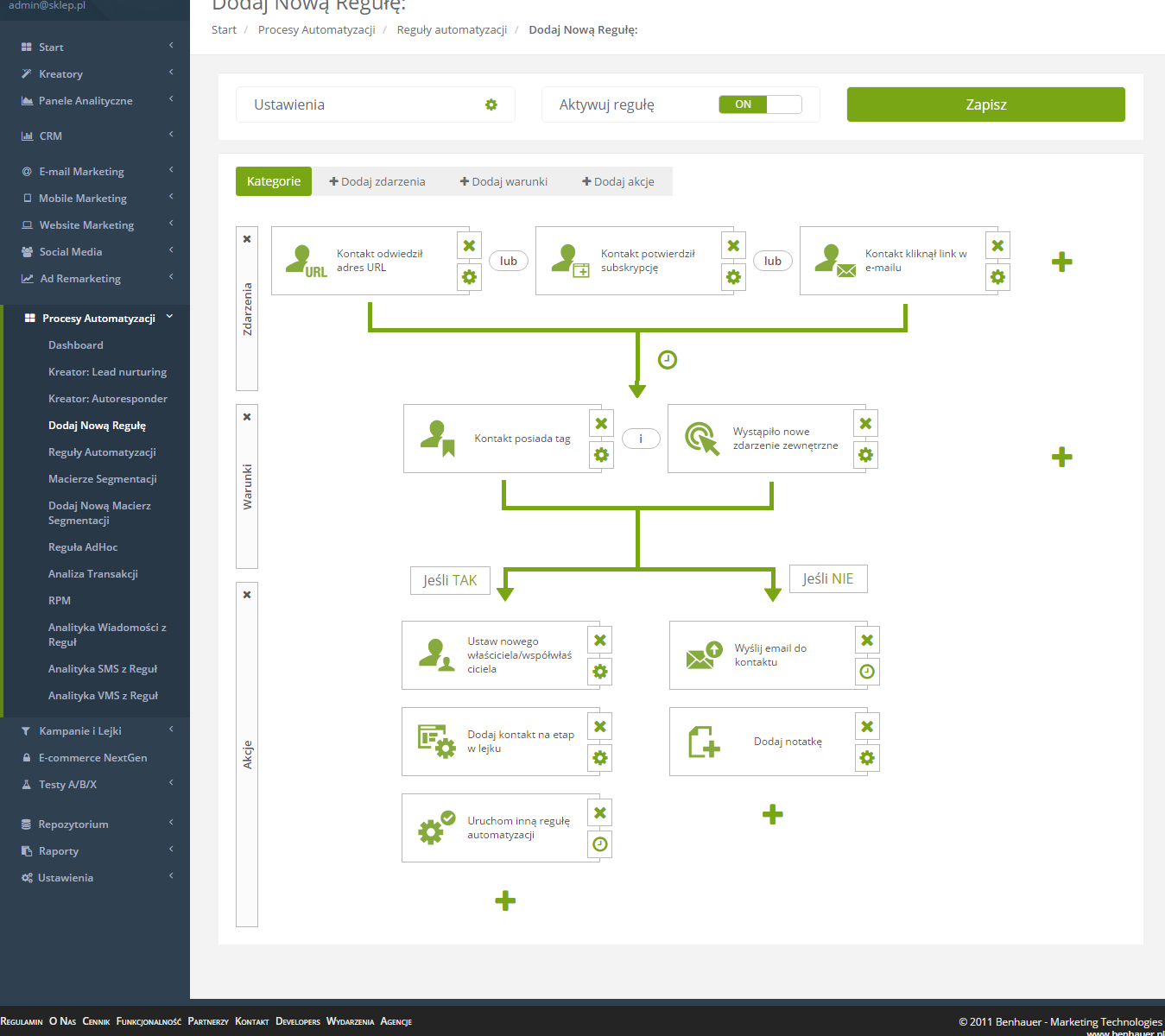
Task: Click the Ustawienia settings field
Action: click(x=376, y=104)
